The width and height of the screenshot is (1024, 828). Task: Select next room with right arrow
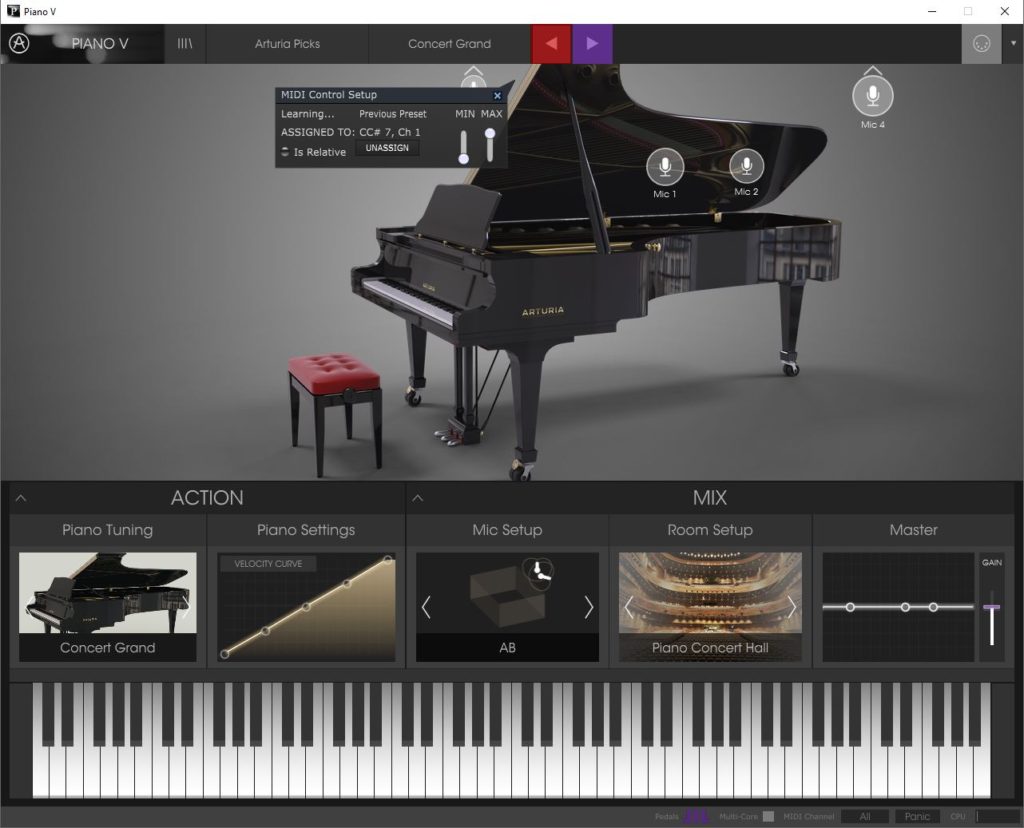(x=792, y=607)
